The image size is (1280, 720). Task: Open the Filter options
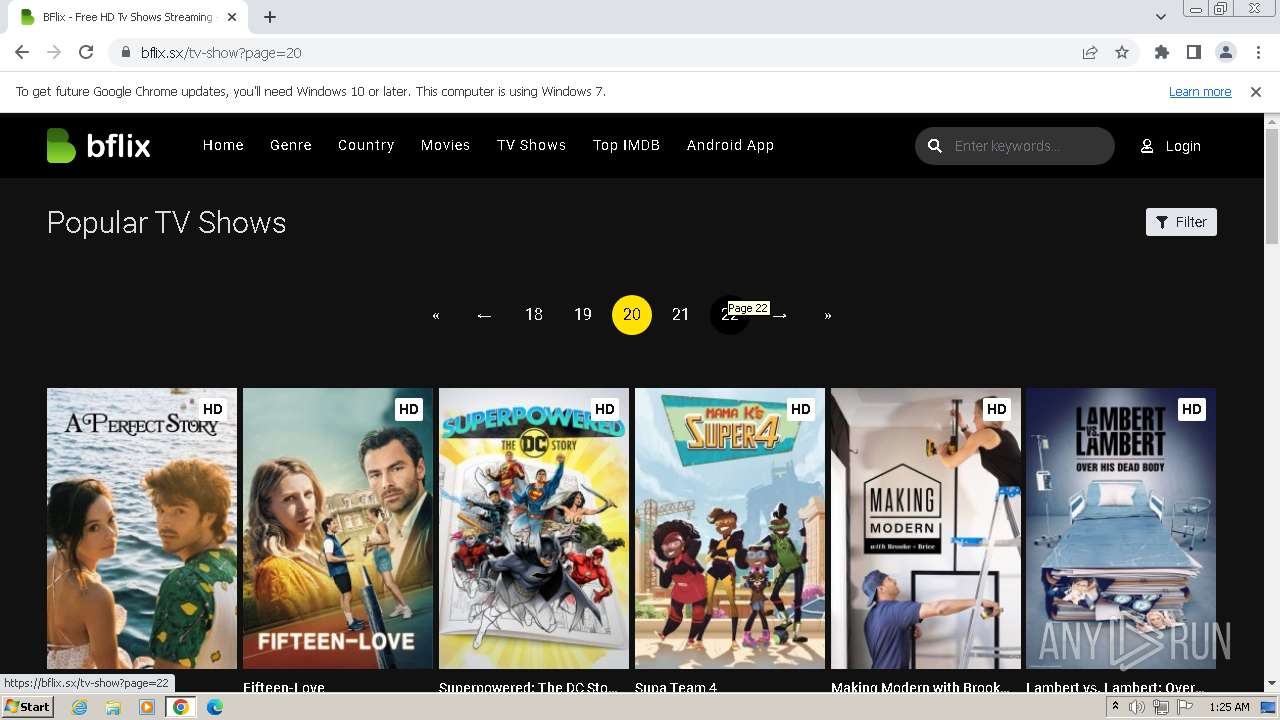pyautogui.click(x=1181, y=222)
